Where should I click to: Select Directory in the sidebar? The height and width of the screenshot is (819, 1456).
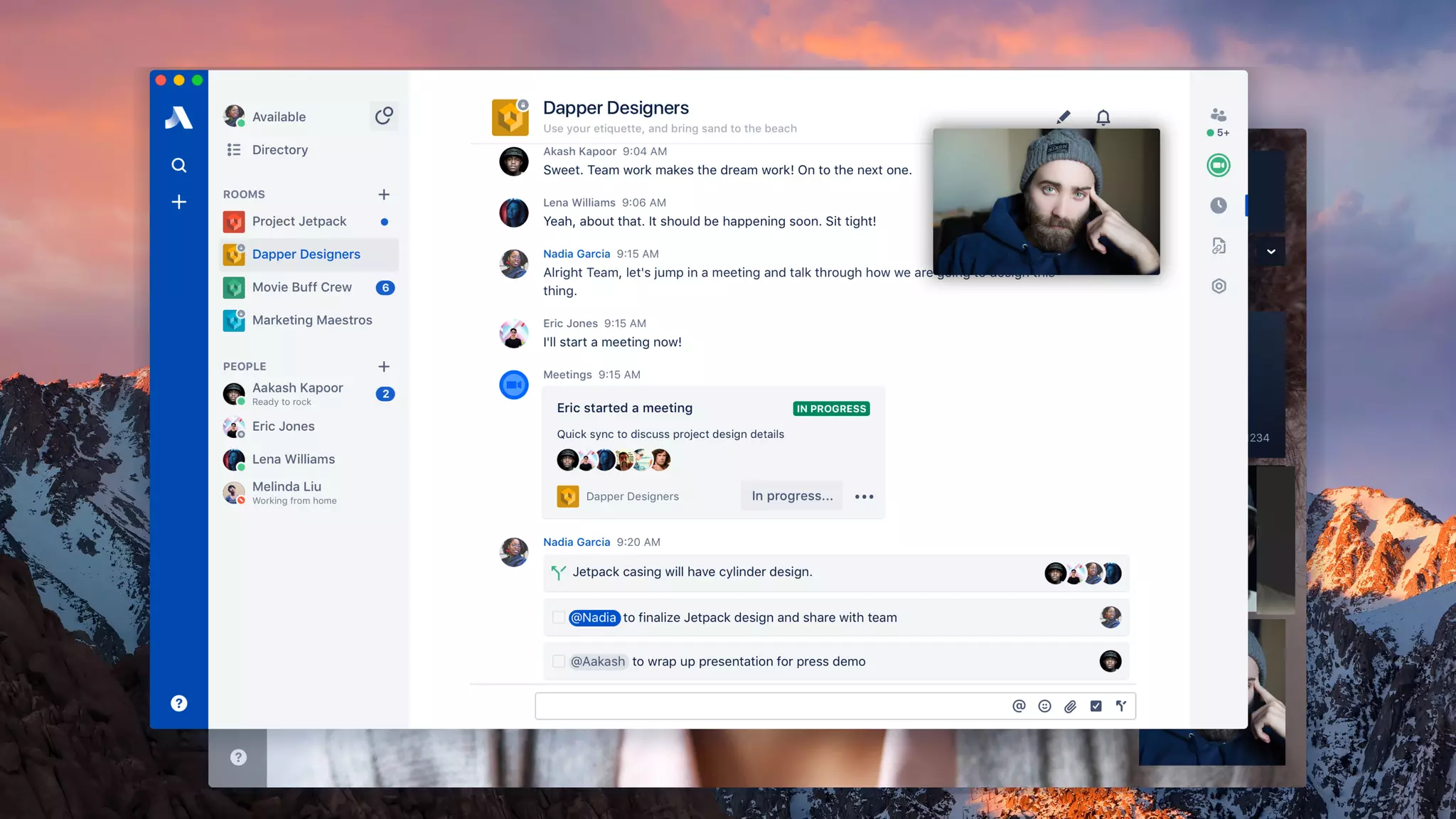(x=279, y=150)
